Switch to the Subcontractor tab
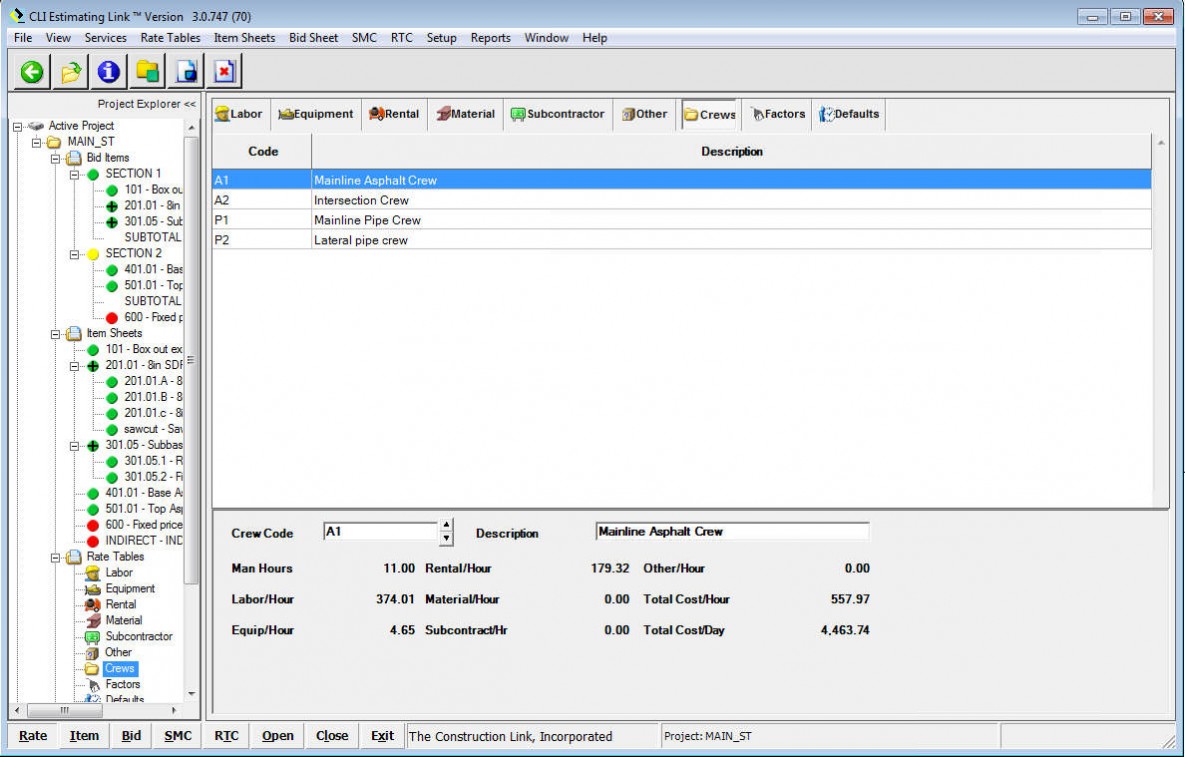This screenshot has height=757, width=1185. (x=558, y=114)
